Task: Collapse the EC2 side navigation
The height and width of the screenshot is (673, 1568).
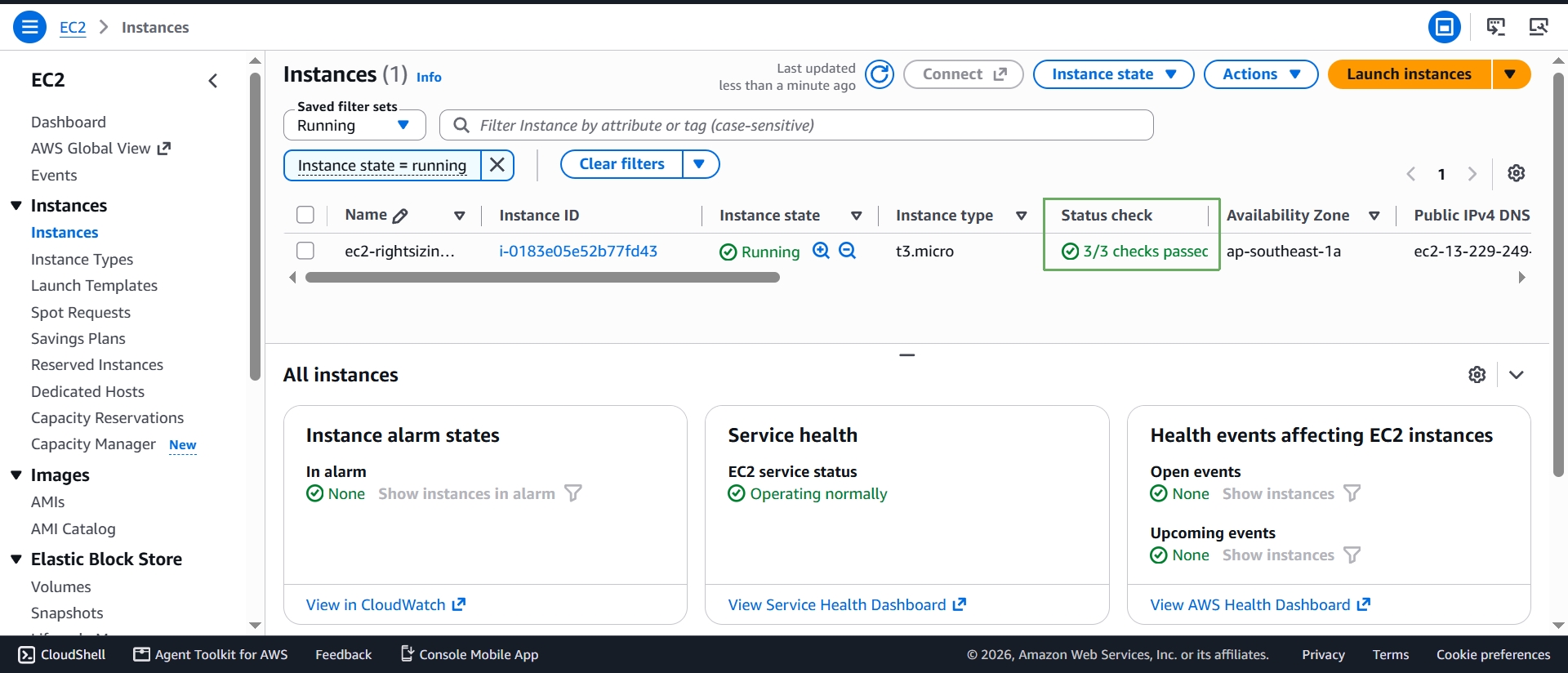Action: [x=213, y=80]
